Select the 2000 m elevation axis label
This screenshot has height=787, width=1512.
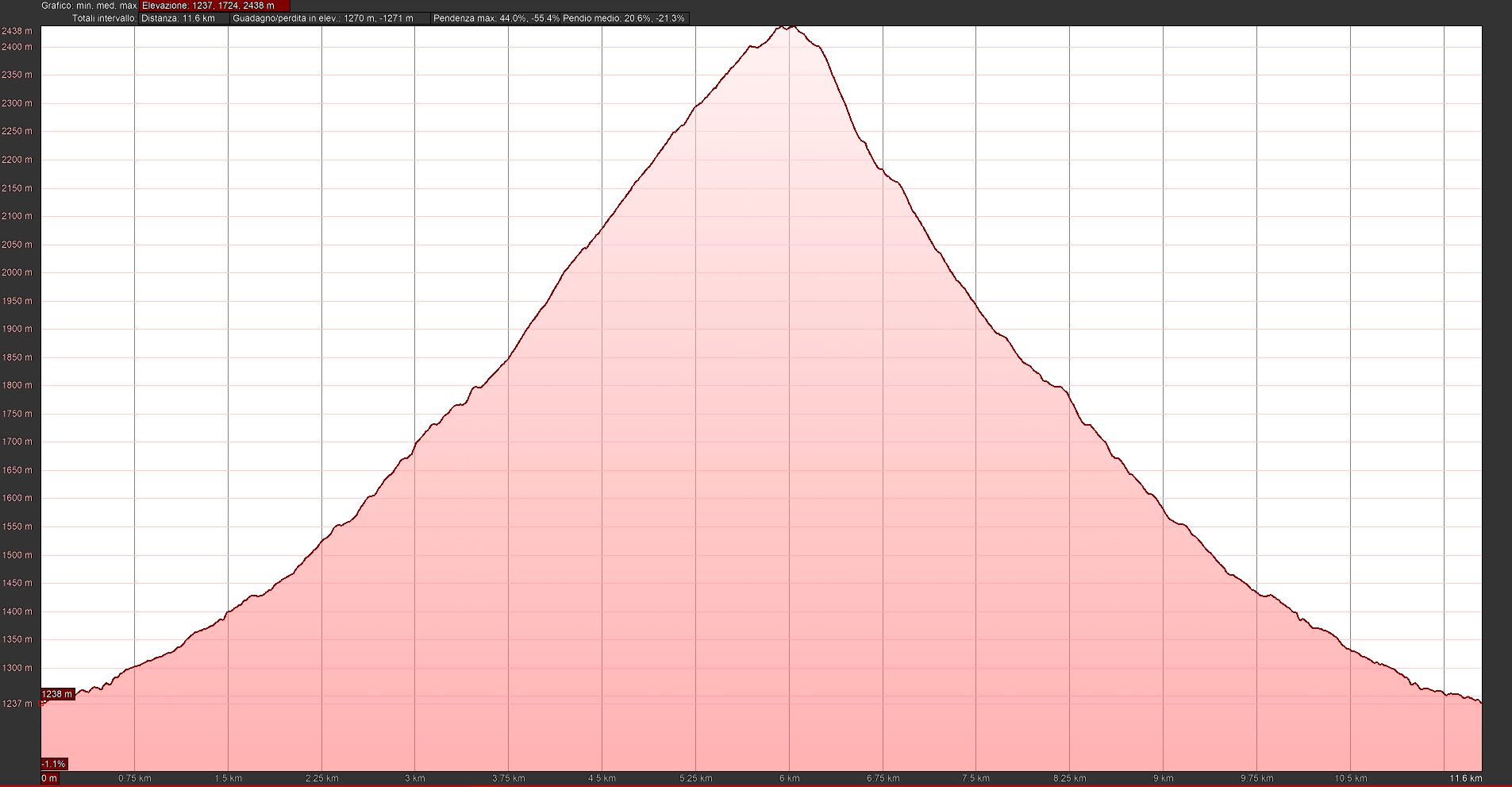point(17,272)
